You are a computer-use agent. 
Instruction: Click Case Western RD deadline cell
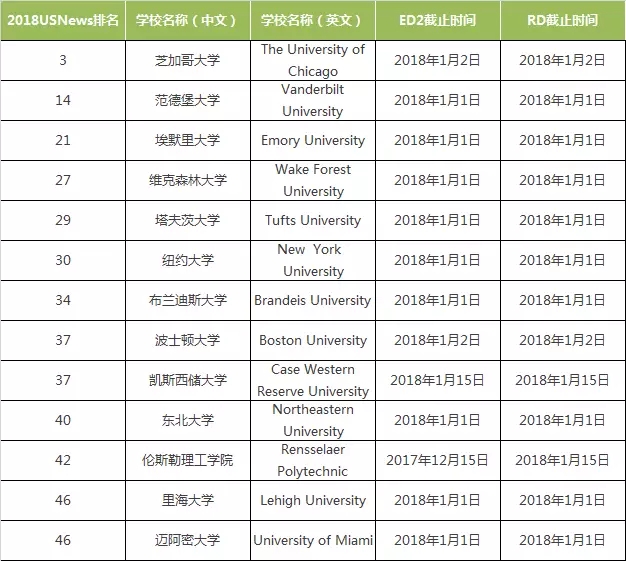coord(563,380)
